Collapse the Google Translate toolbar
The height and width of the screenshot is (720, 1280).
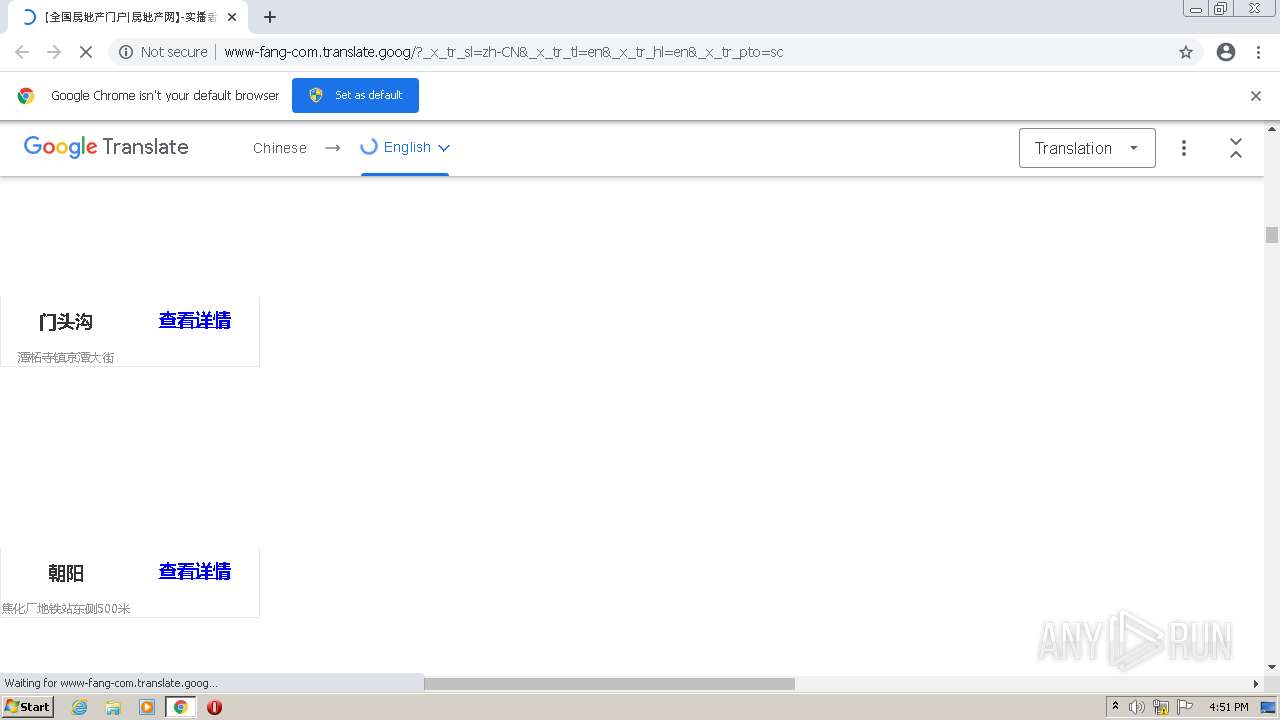[x=1236, y=148]
